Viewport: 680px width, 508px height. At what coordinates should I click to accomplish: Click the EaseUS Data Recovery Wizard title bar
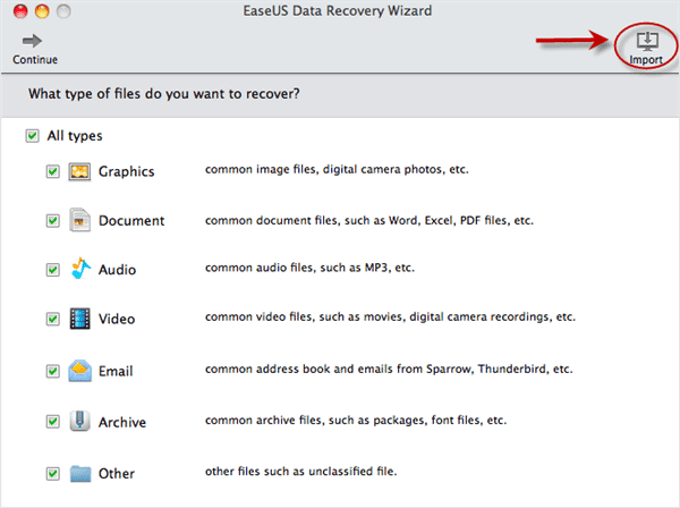coord(340,12)
